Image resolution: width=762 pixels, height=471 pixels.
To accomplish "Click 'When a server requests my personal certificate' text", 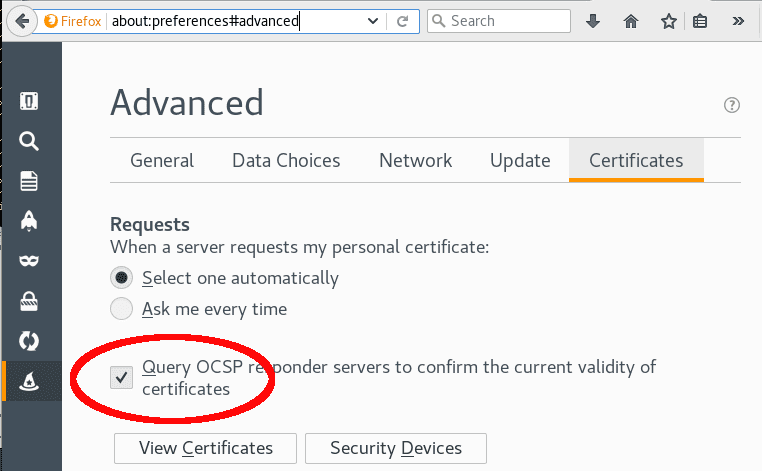I will pyautogui.click(x=299, y=247).
